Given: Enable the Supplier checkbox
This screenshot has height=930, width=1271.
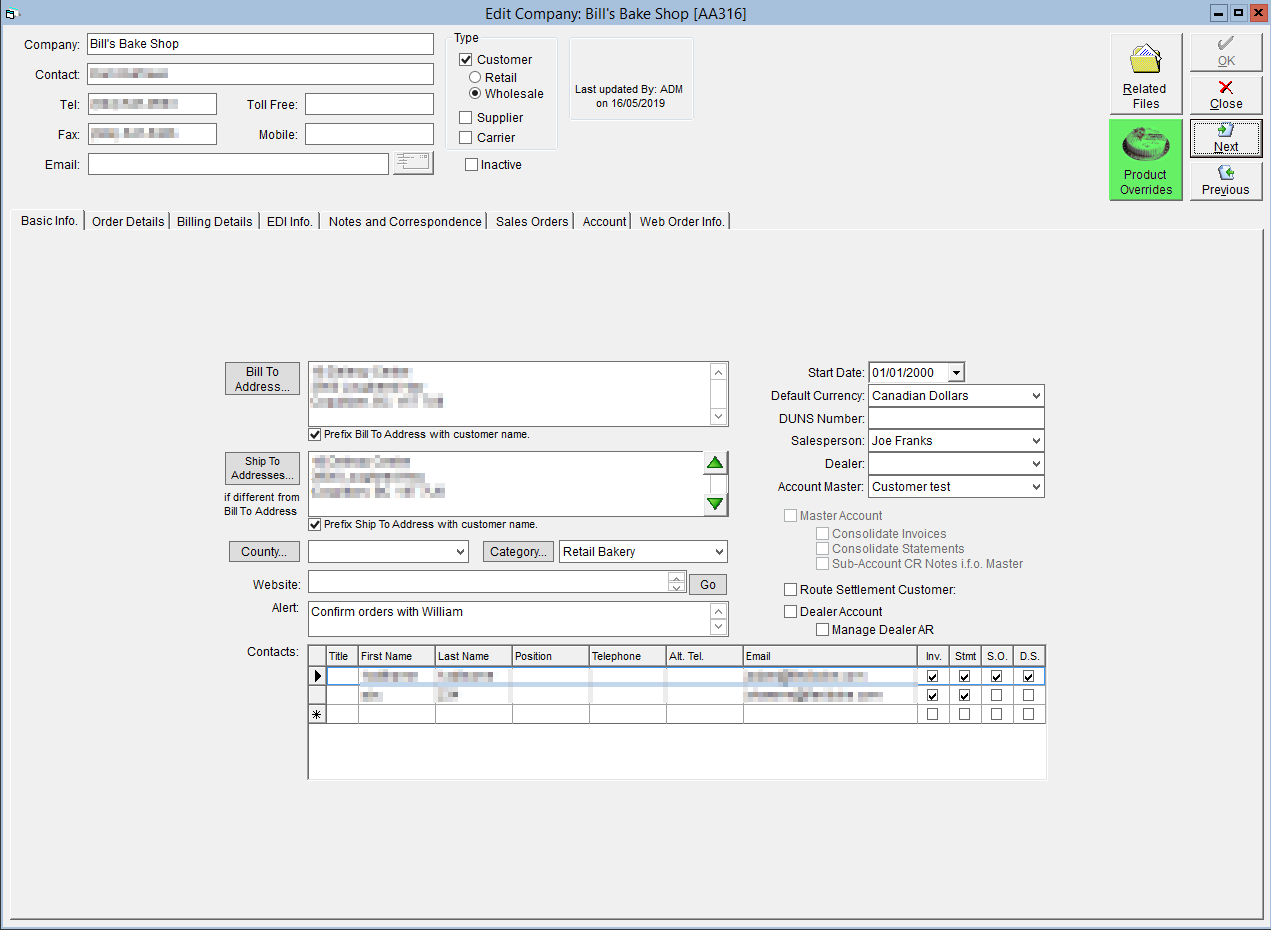Looking at the screenshot, I should click(465, 118).
